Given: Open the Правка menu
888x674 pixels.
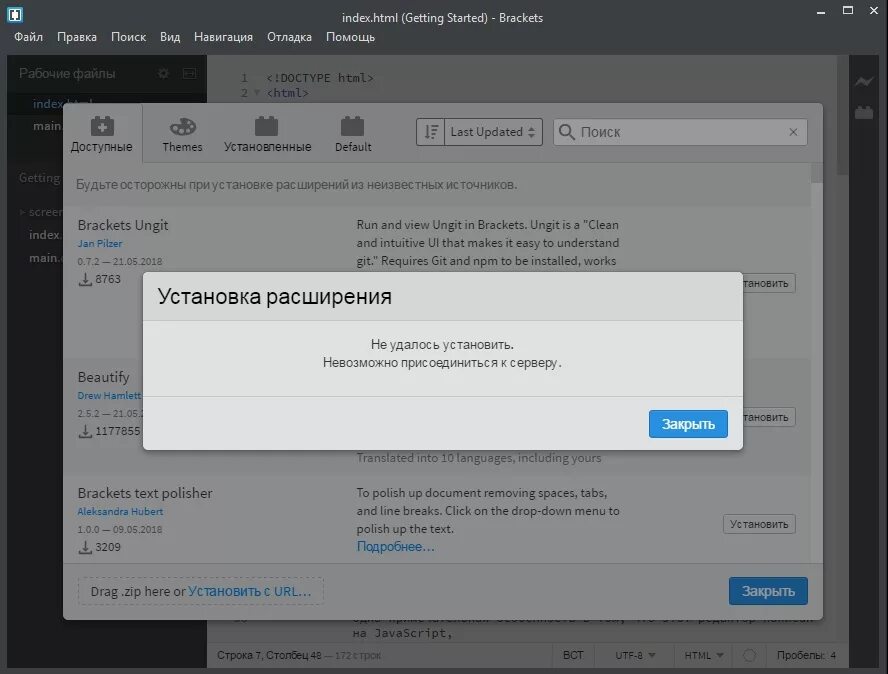Looking at the screenshot, I should click(x=76, y=37).
